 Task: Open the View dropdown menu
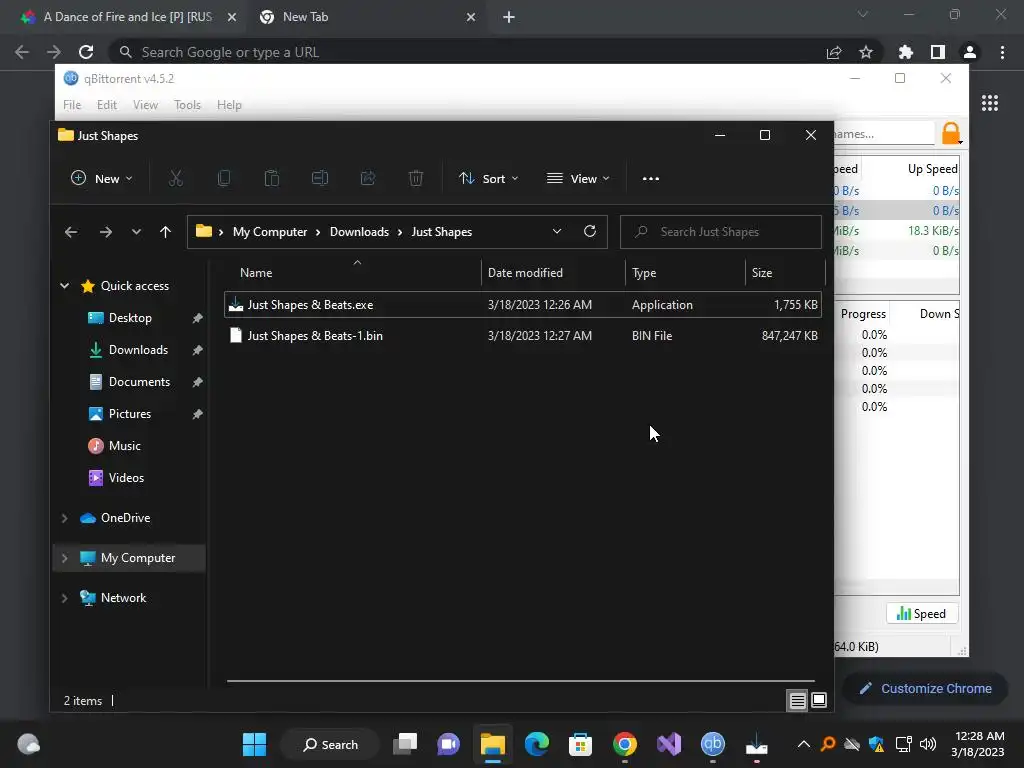click(x=578, y=178)
